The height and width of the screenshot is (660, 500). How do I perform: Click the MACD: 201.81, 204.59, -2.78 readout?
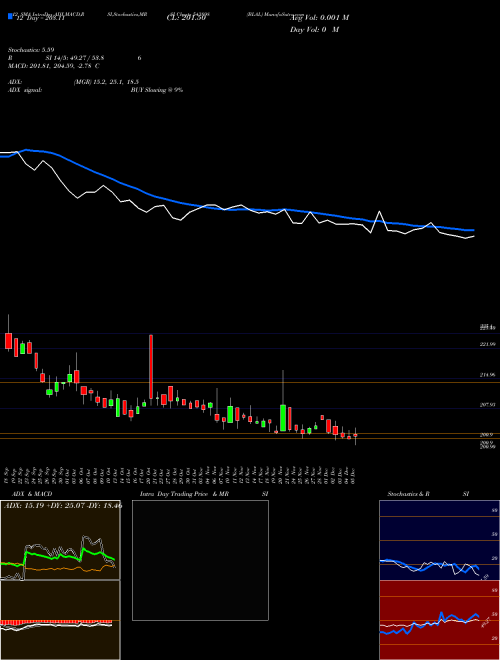54,66
